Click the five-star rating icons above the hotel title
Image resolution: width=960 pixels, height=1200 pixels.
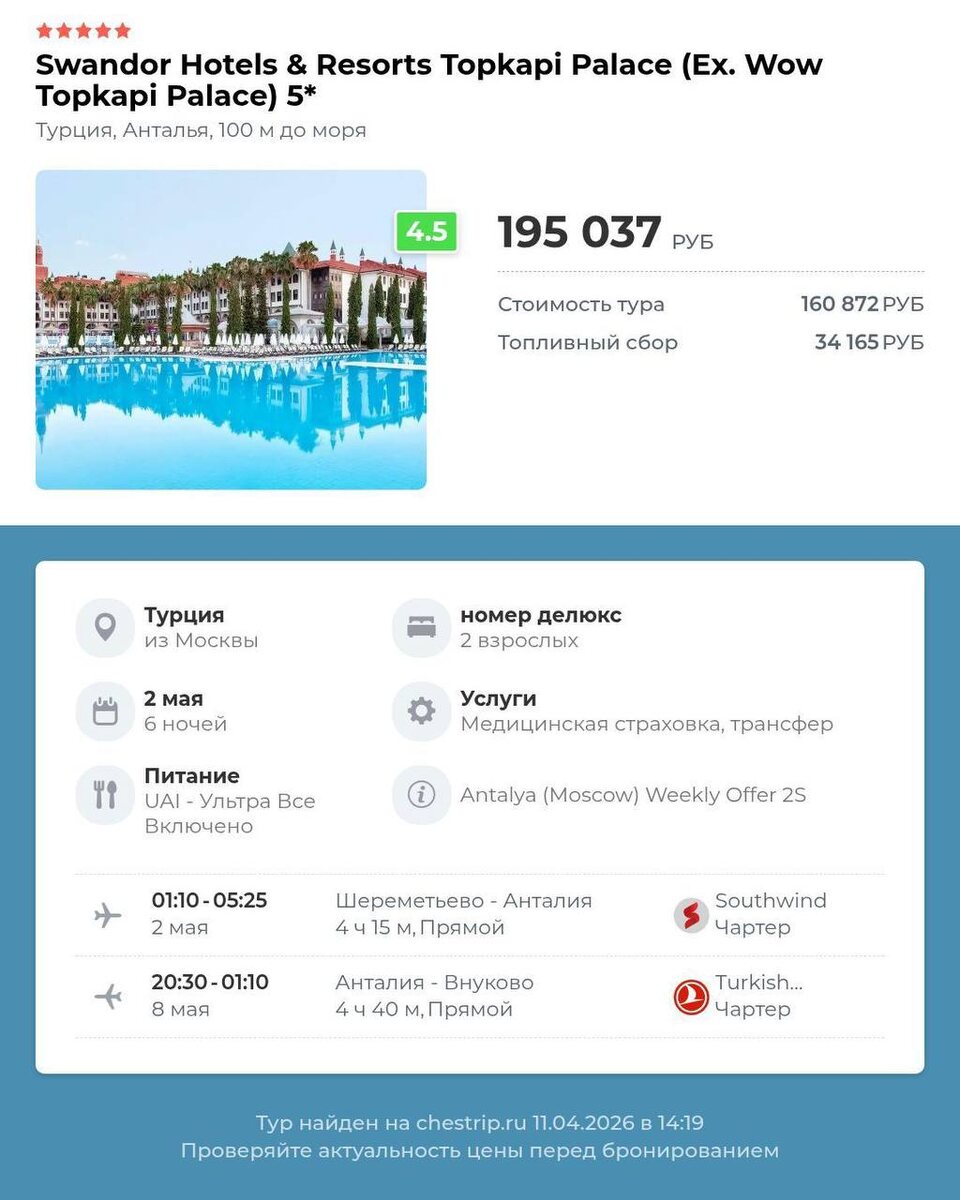tap(84, 30)
